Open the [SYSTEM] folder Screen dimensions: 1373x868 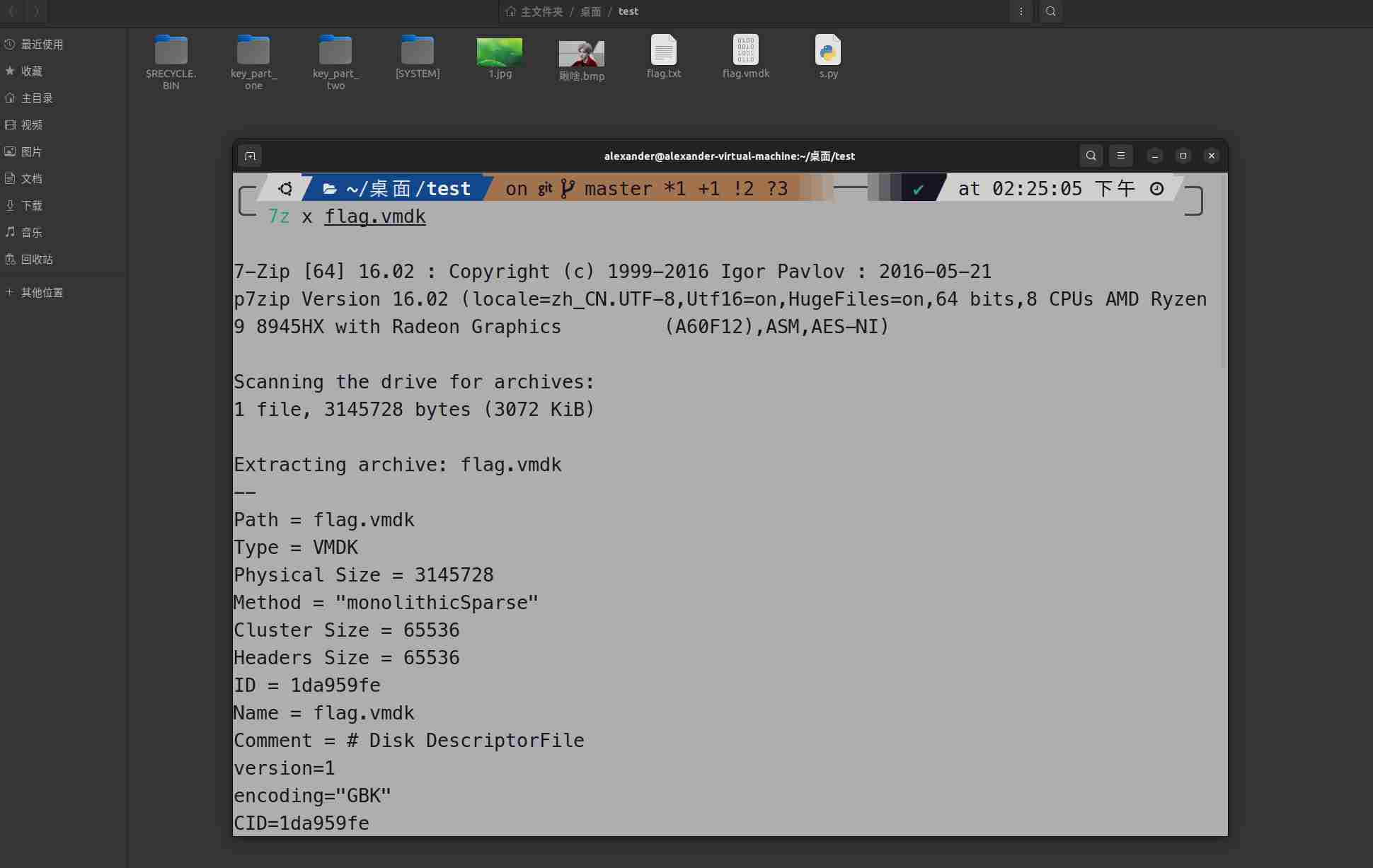[418, 51]
